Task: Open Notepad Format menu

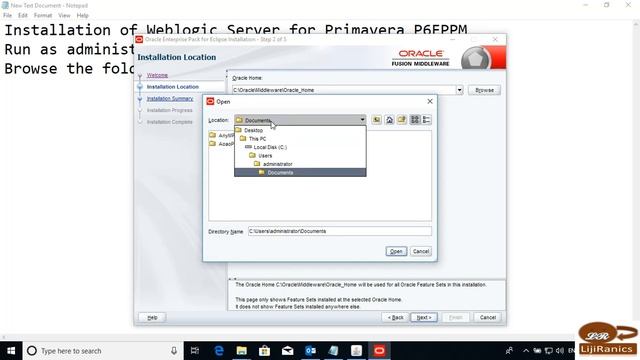Action: [x=43, y=16]
